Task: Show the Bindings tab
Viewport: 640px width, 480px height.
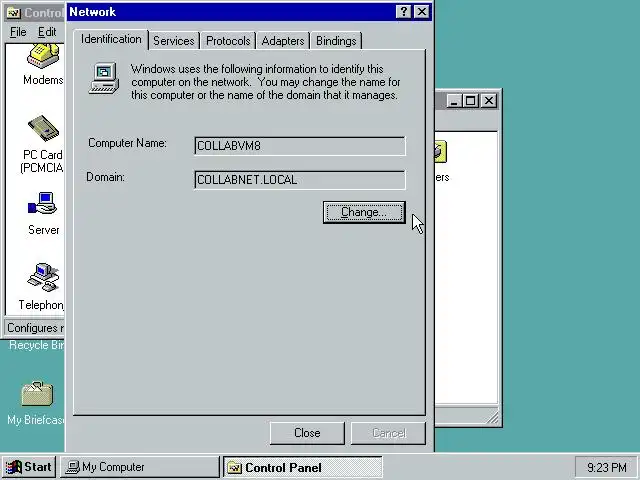Action: [x=336, y=41]
